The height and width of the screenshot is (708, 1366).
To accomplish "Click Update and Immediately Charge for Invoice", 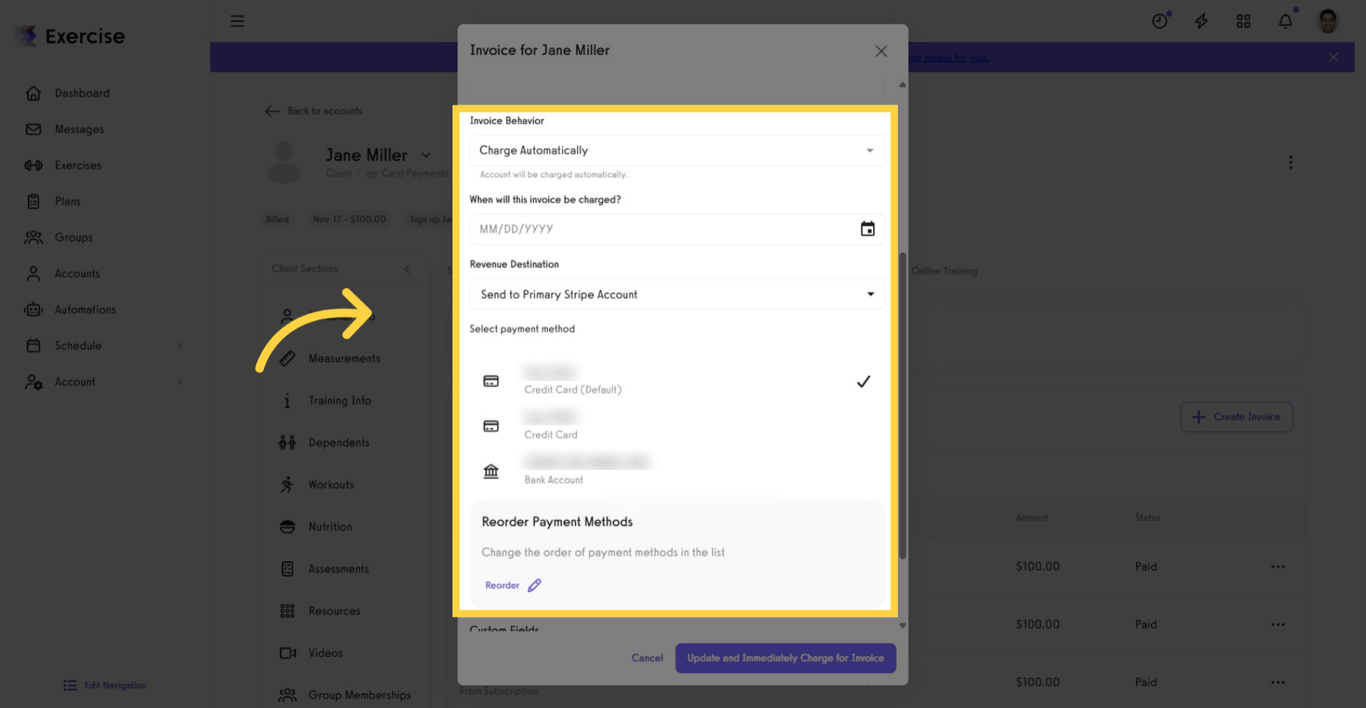I will click(x=785, y=658).
